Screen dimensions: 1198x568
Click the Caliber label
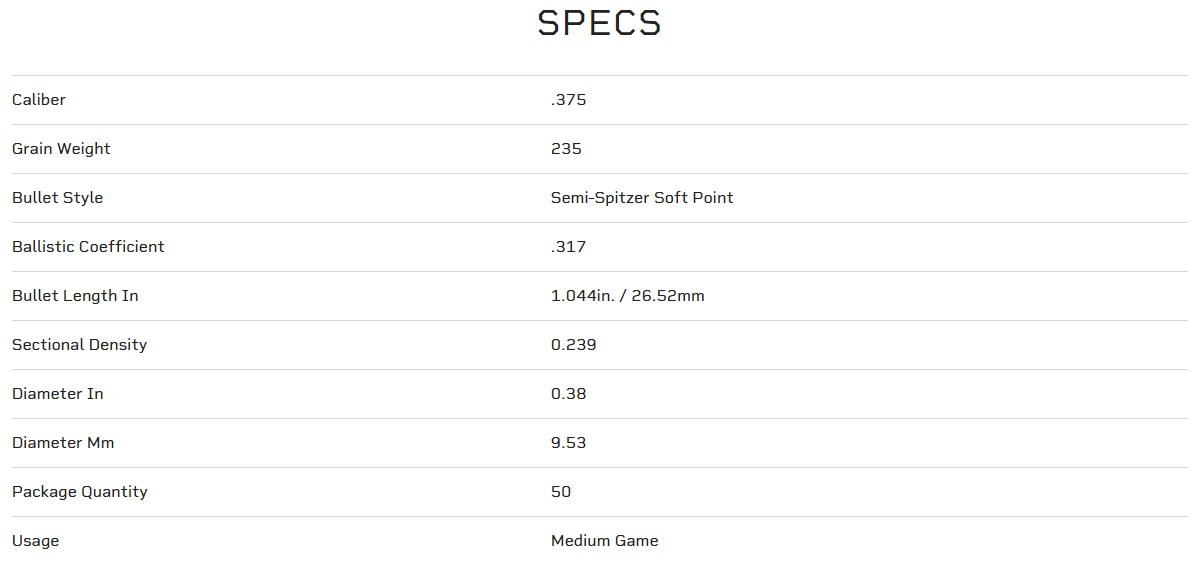click(x=39, y=100)
